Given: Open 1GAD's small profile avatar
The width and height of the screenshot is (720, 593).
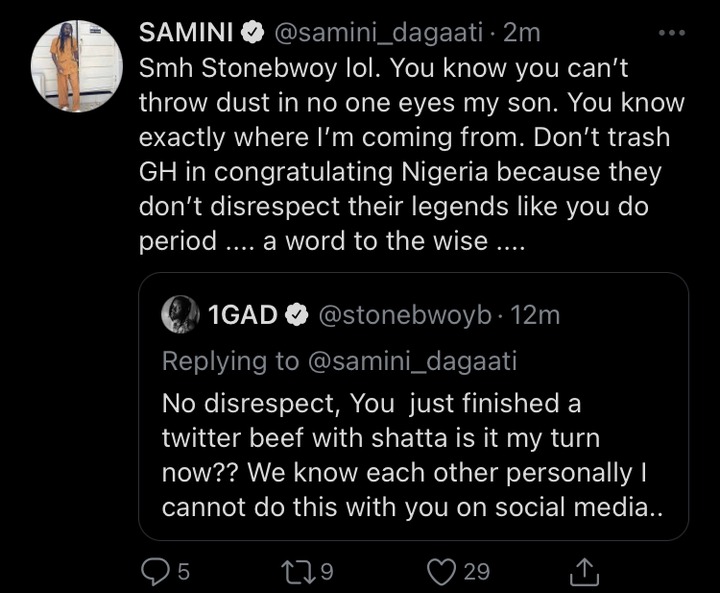Looking at the screenshot, I should click(180, 314).
